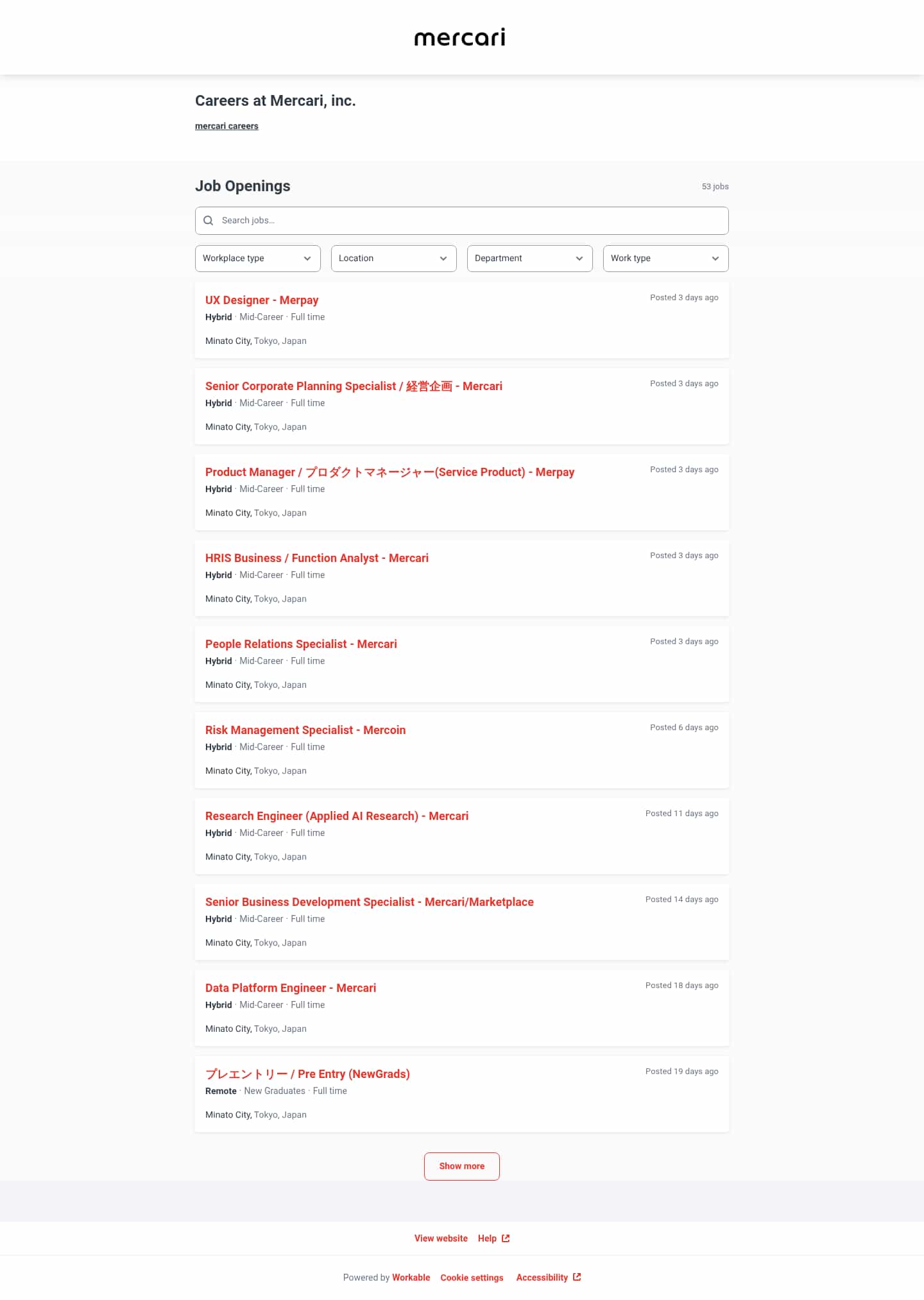The width and height of the screenshot is (924, 1300).
Task: Open Data Platform Engineer - Mercari job
Action: tap(291, 988)
